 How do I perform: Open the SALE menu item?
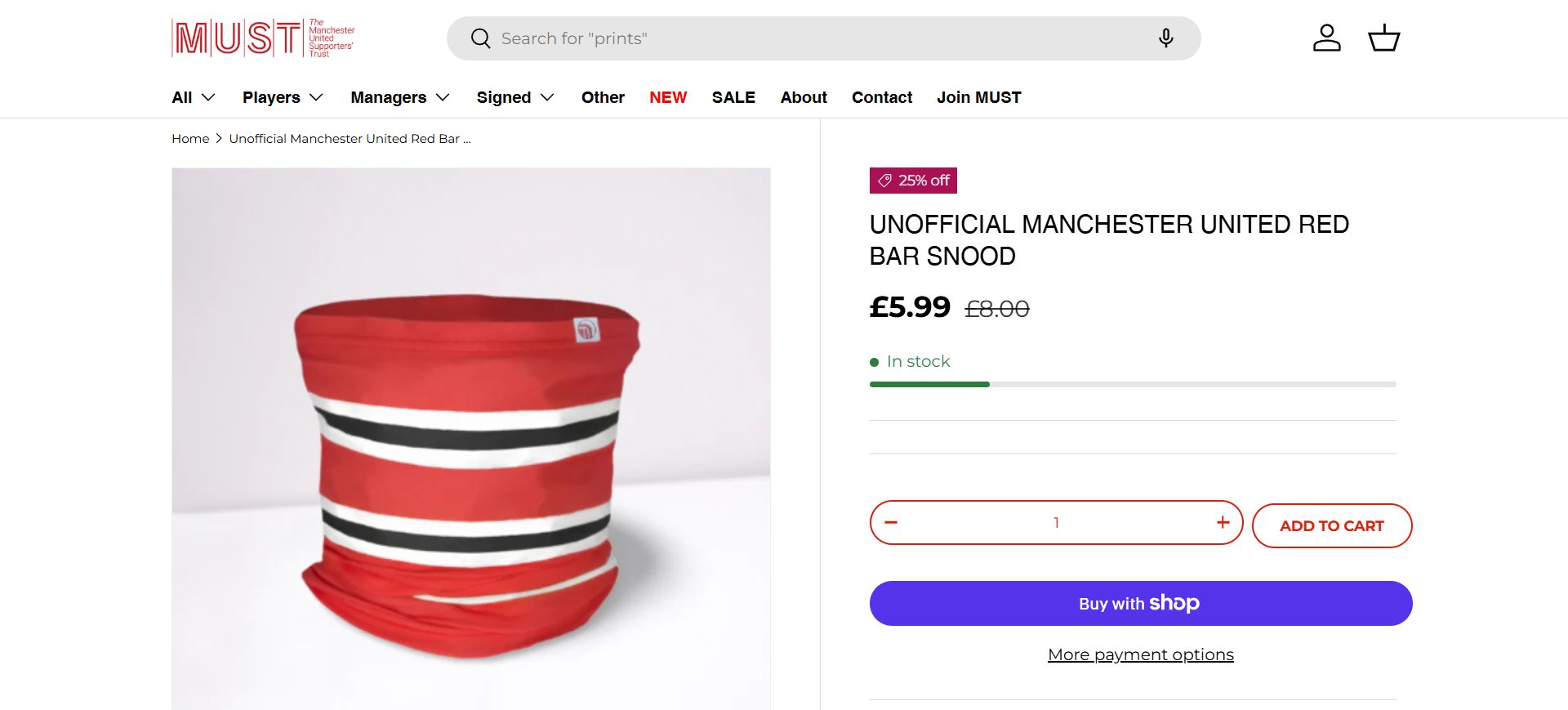733,97
